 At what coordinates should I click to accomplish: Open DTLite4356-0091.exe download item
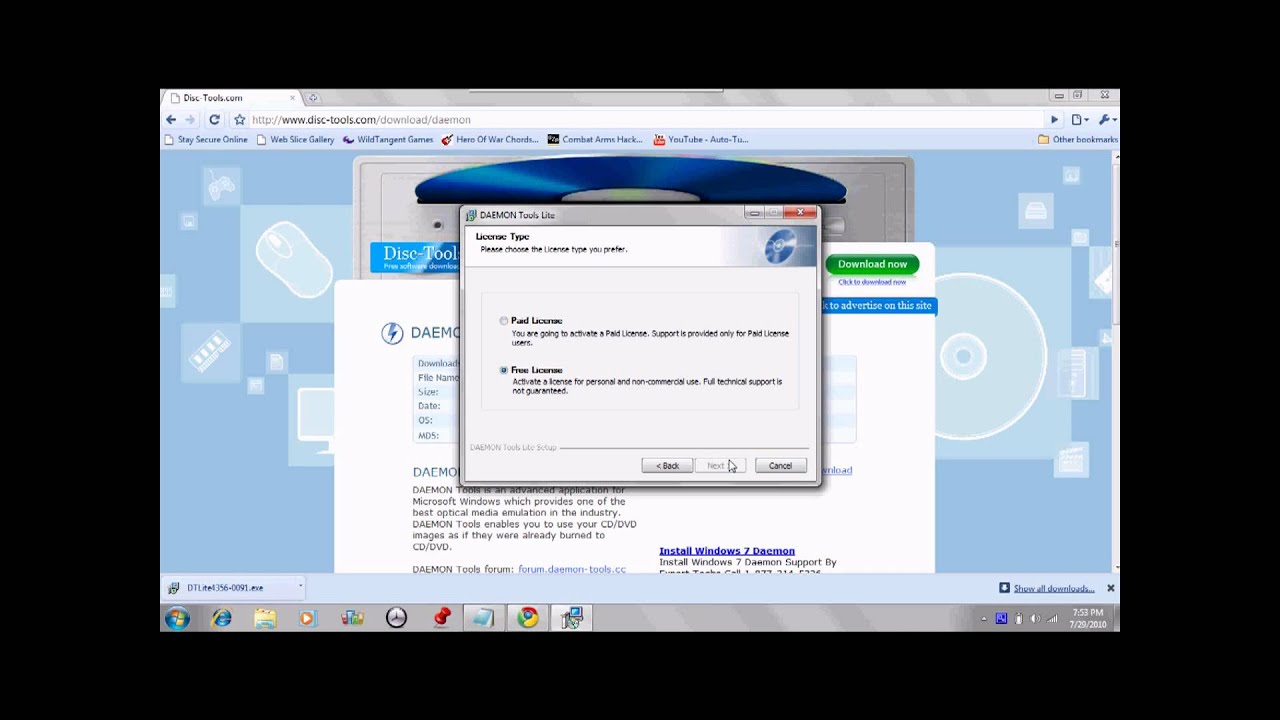click(x=225, y=588)
